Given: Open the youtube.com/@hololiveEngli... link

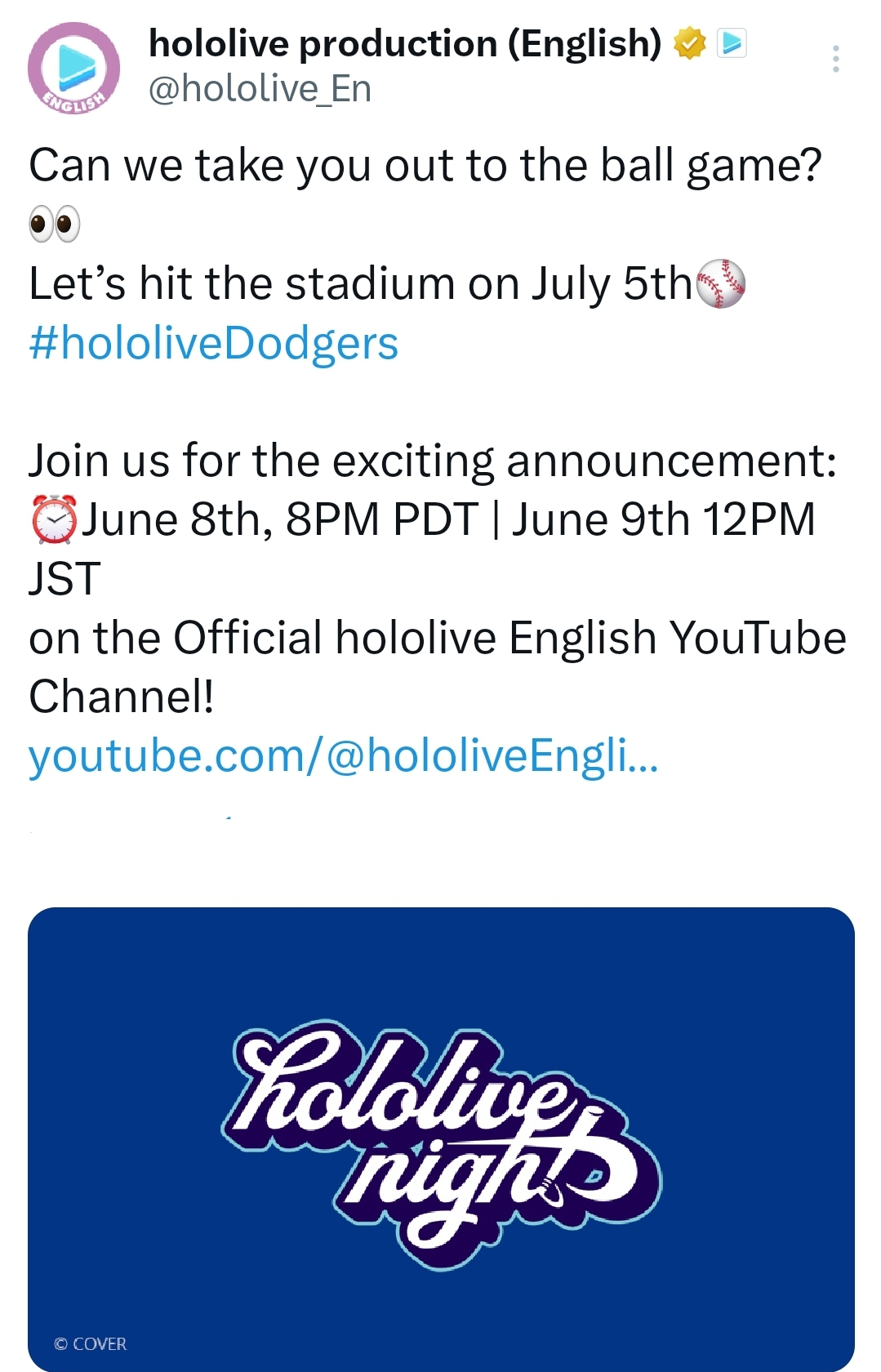Looking at the screenshot, I should pos(343,755).
